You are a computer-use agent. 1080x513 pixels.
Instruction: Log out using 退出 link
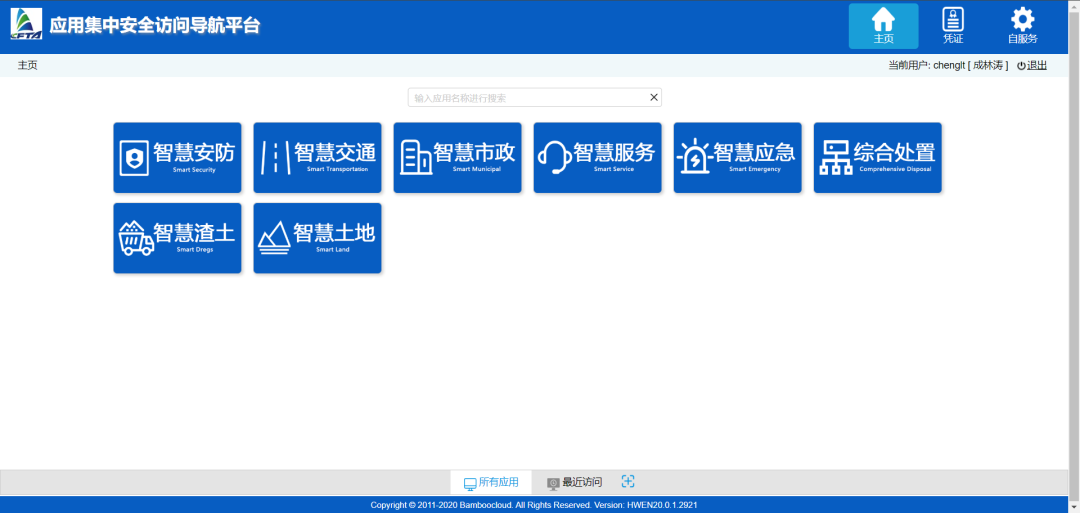pyautogui.click(x=1032, y=65)
